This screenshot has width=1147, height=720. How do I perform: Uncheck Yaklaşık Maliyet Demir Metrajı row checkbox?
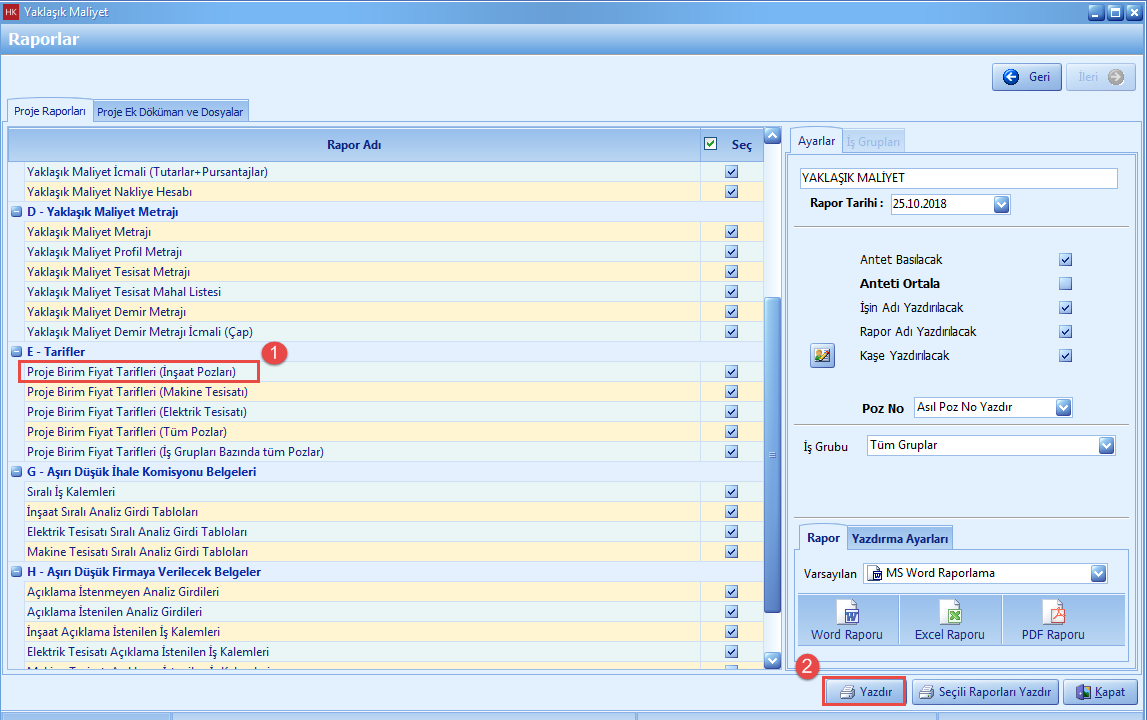click(x=731, y=312)
